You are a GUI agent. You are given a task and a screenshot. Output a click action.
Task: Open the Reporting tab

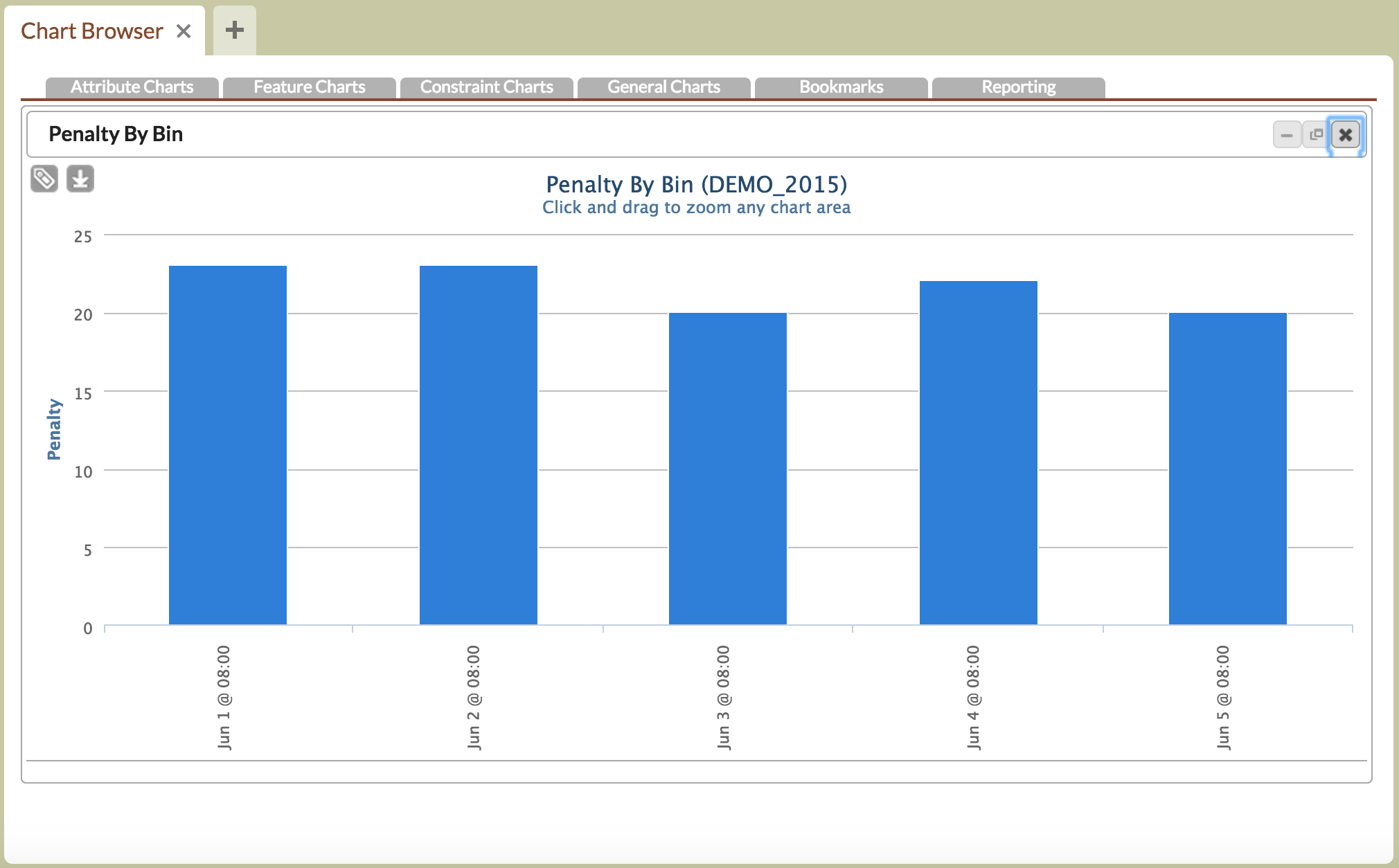(1019, 87)
